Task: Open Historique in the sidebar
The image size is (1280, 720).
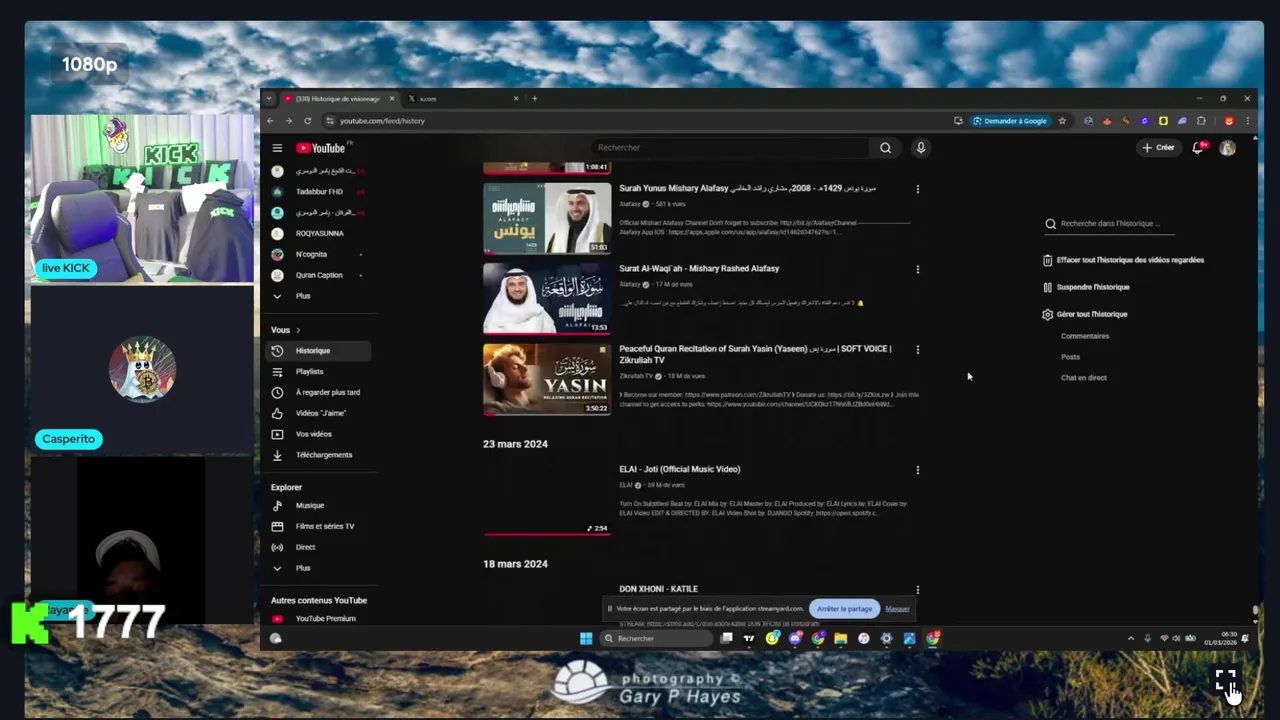Action: (x=318, y=351)
